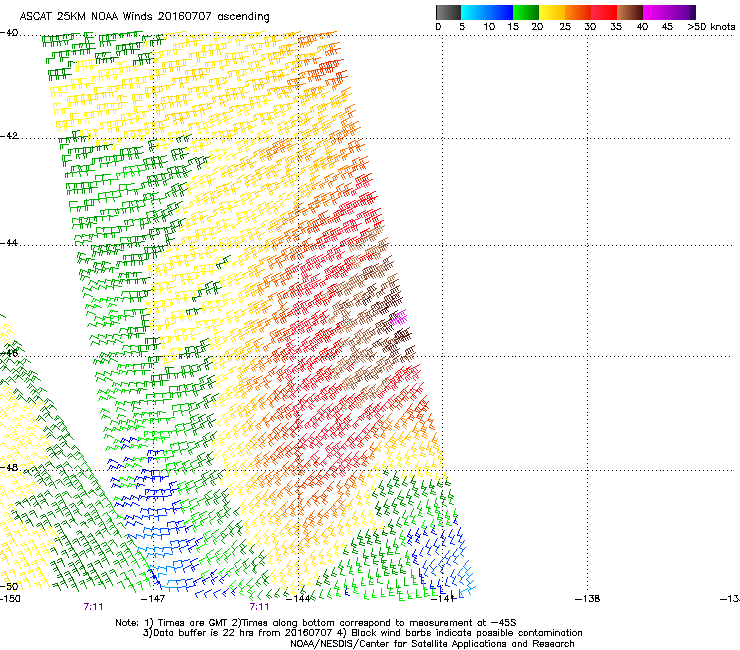Click the legend label '30'
The height and width of the screenshot is (650, 740).
click(590, 27)
